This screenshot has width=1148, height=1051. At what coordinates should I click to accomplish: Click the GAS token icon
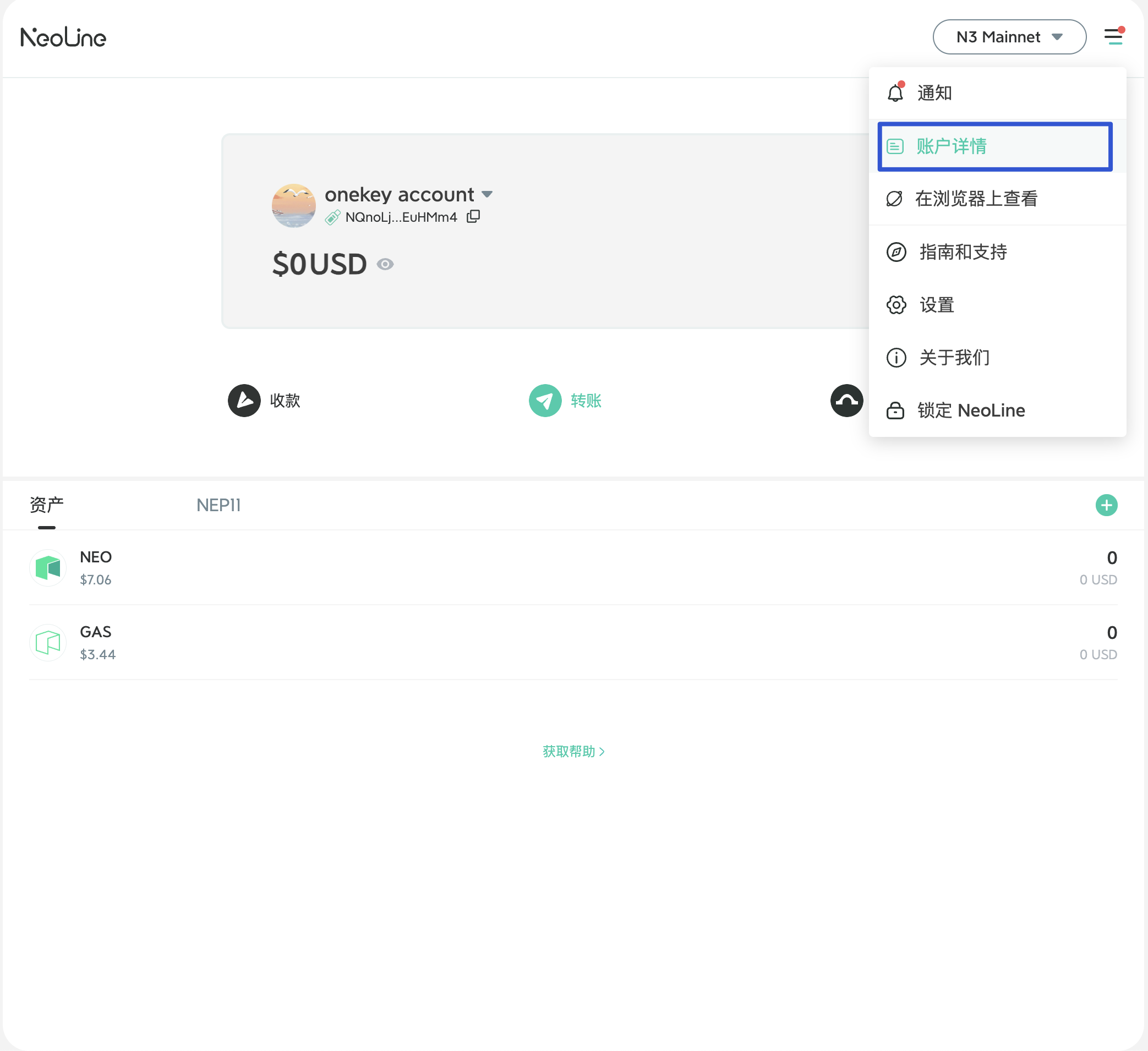click(x=48, y=643)
